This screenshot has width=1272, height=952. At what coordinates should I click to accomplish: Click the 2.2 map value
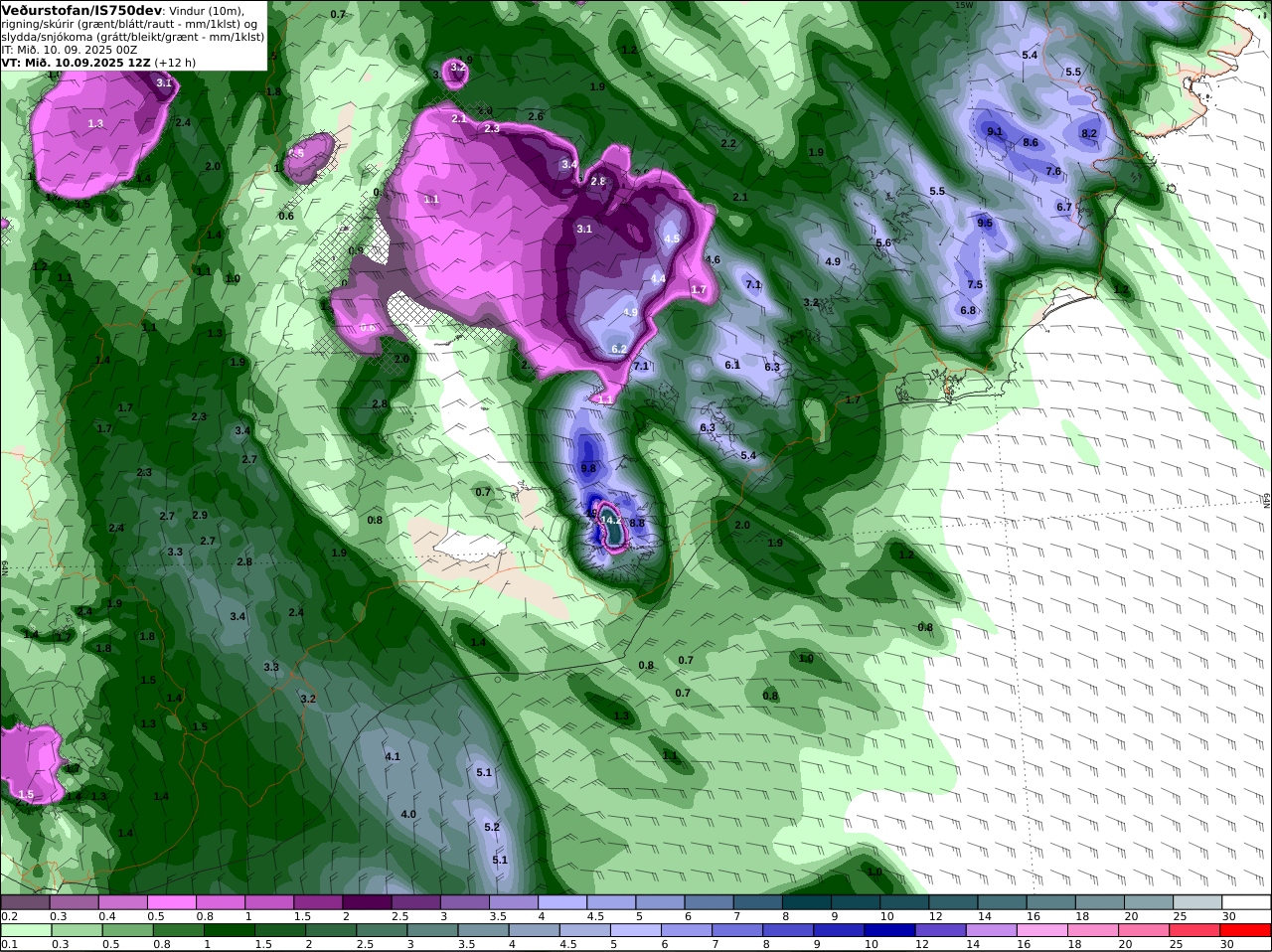pyautogui.click(x=728, y=143)
